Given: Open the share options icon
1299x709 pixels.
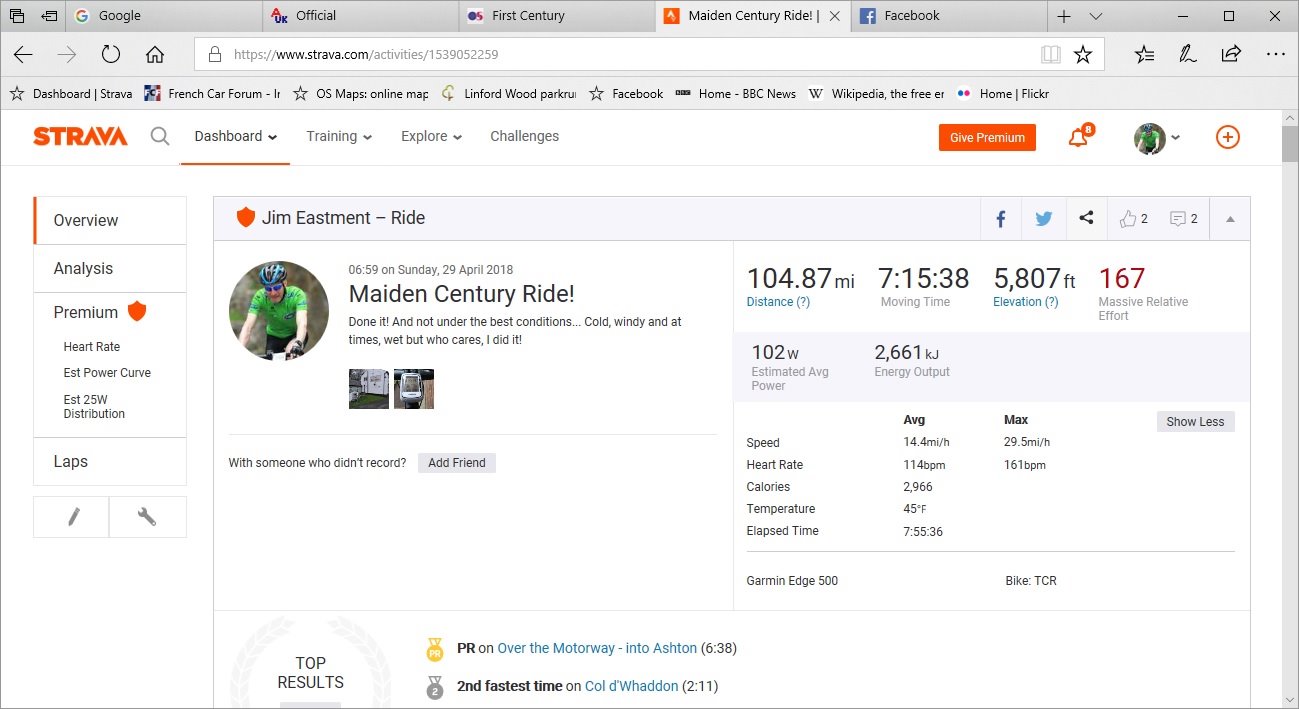Looking at the screenshot, I should (1086, 218).
